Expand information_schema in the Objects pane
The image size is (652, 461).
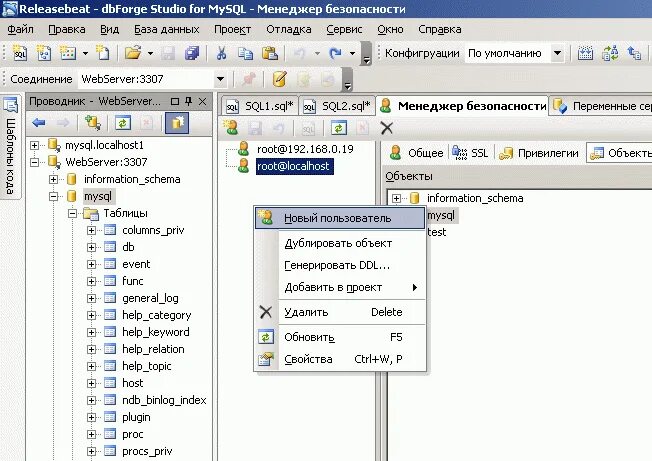(396, 198)
